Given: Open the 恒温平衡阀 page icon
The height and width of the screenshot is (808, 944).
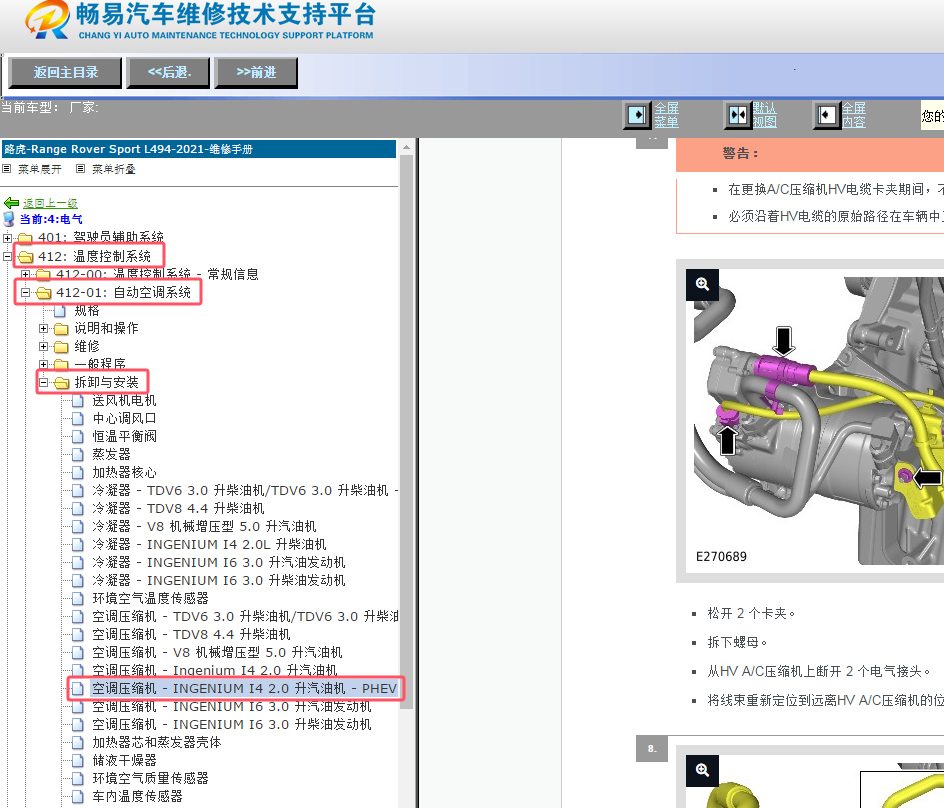Looking at the screenshot, I should [78, 437].
